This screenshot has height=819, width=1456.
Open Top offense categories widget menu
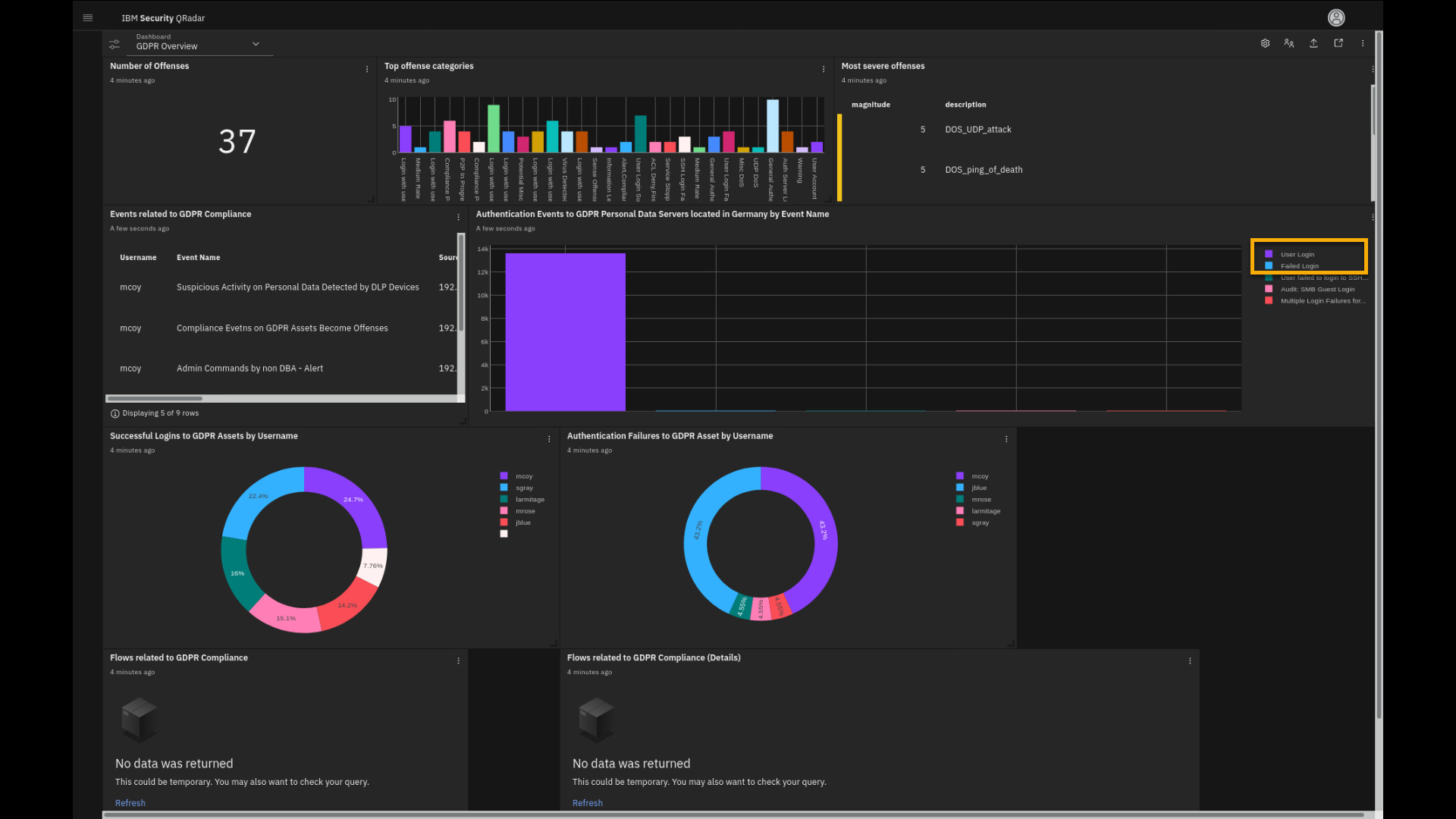(824, 69)
